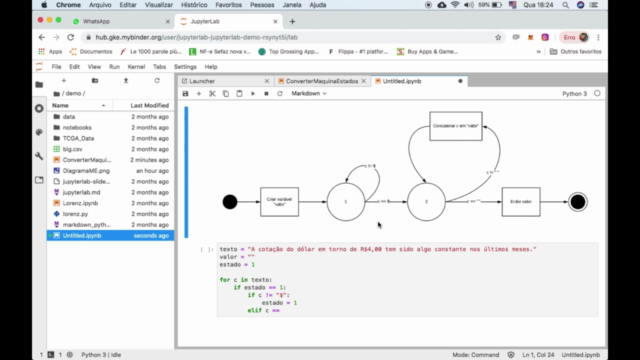Select ConverterMaqui... notebook in file list
This screenshot has width=640, height=360.
pos(110,160)
